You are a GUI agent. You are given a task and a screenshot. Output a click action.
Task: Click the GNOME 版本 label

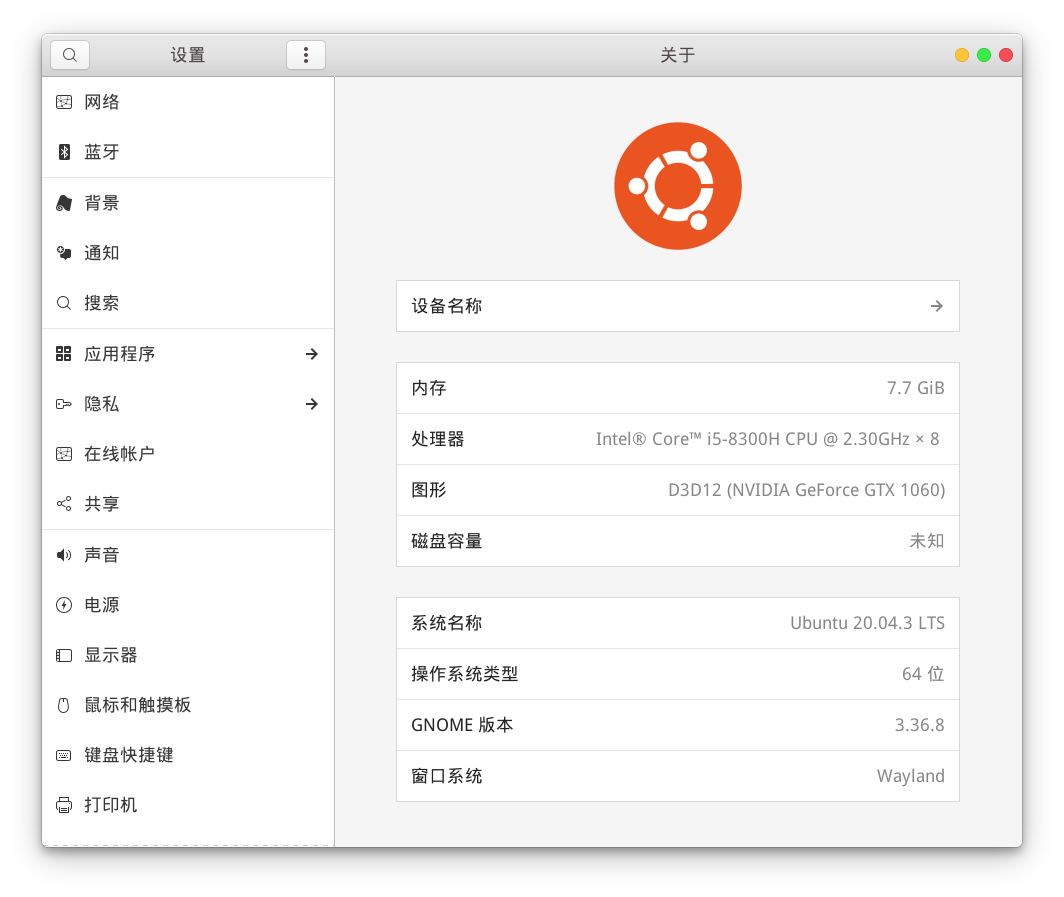[x=462, y=725]
